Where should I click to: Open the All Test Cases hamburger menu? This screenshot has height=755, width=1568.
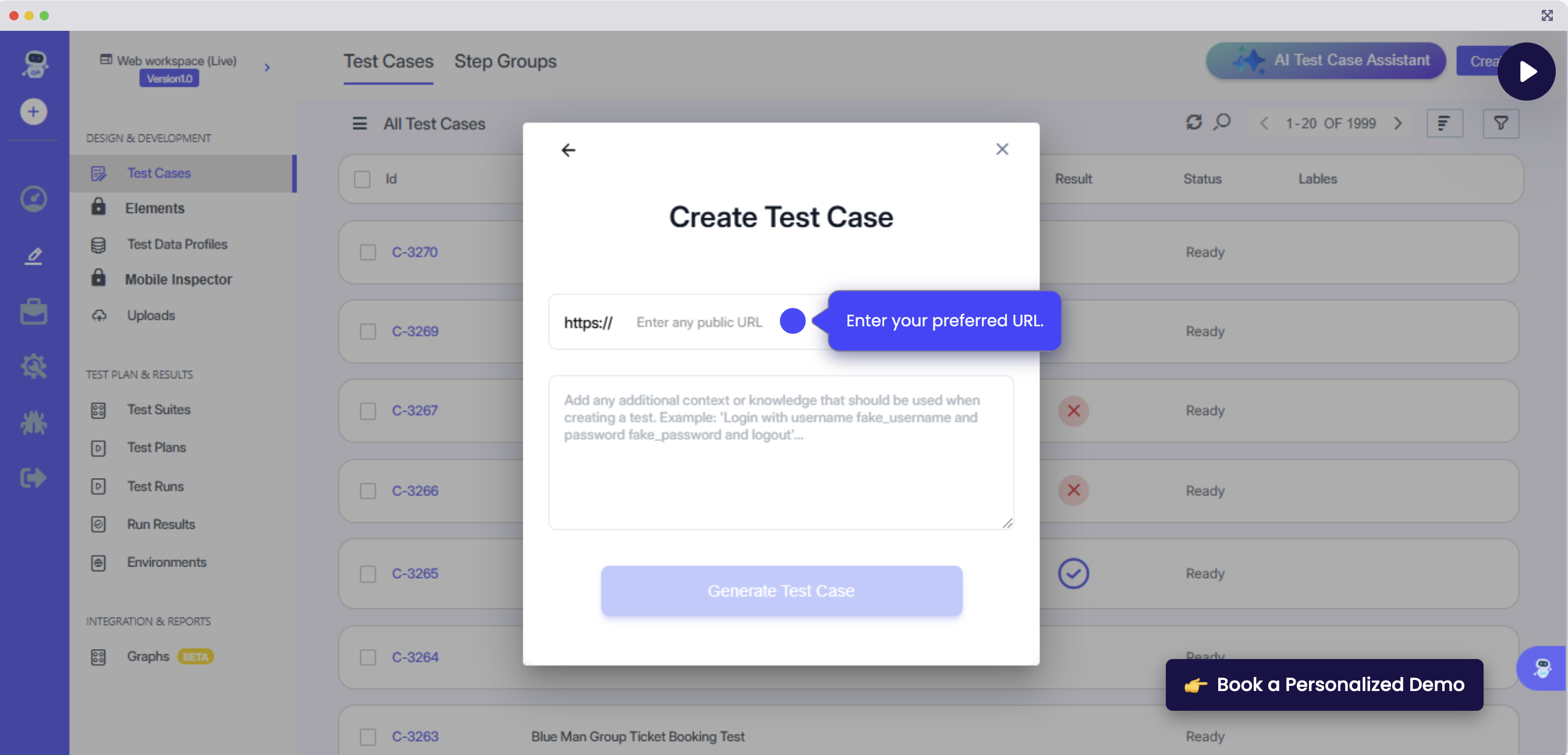coord(359,123)
